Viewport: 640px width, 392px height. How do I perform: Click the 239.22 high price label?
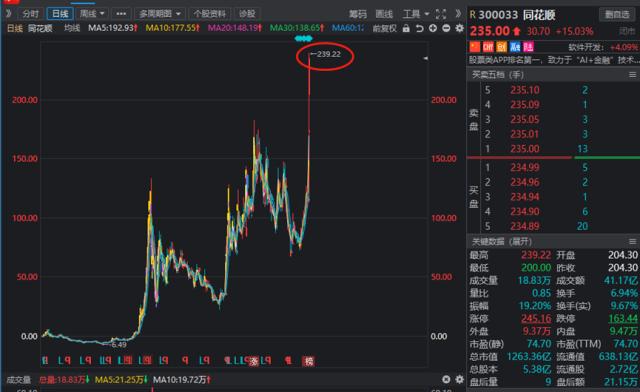point(328,54)
